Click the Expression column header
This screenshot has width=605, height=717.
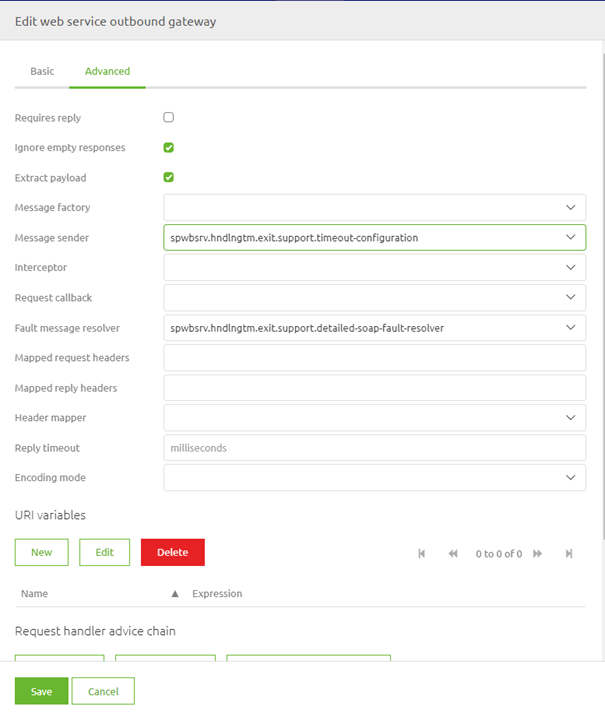pos(217,594)
